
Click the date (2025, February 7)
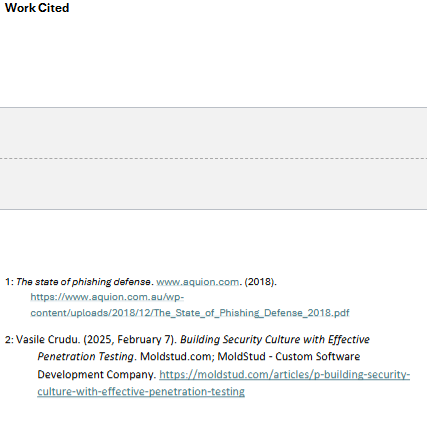(x=130, y=340)
